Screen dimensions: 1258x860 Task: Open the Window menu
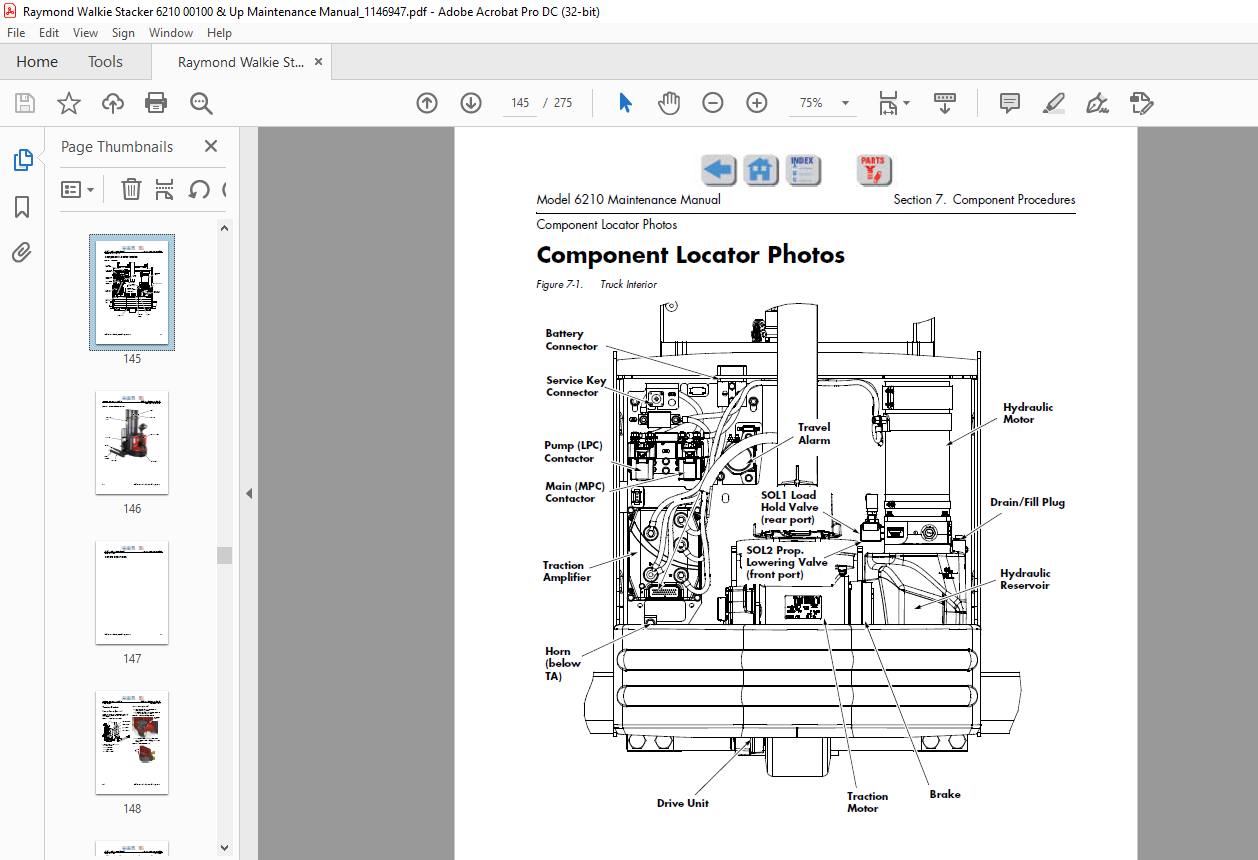pyautogui.click(x=171, y=33)
